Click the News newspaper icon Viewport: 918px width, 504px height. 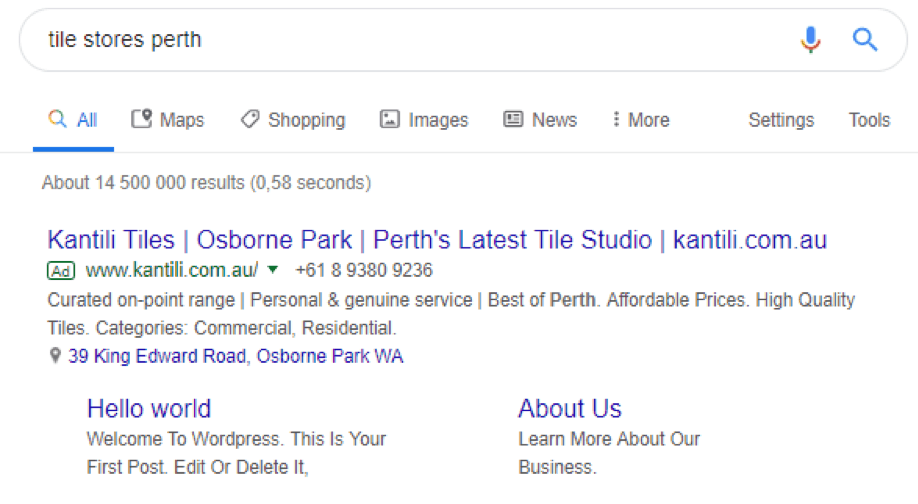[513, 119]
